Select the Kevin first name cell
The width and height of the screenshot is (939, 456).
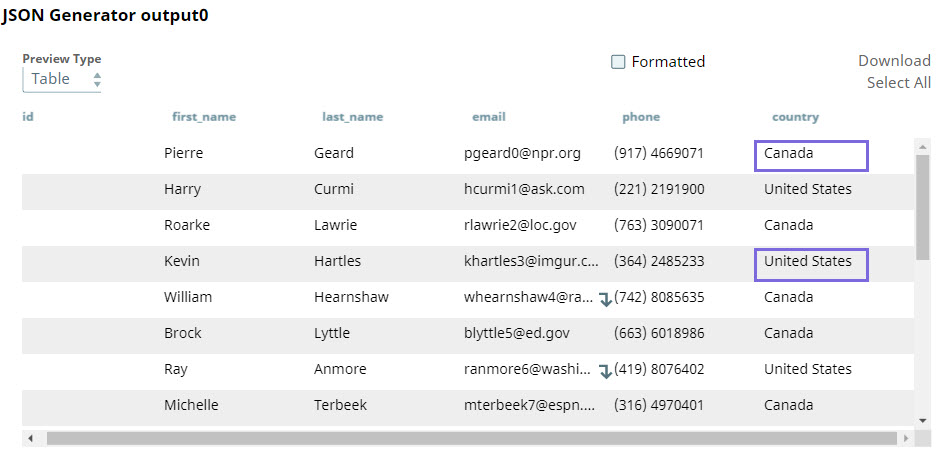pyautogui.click(x=181, y=261)
